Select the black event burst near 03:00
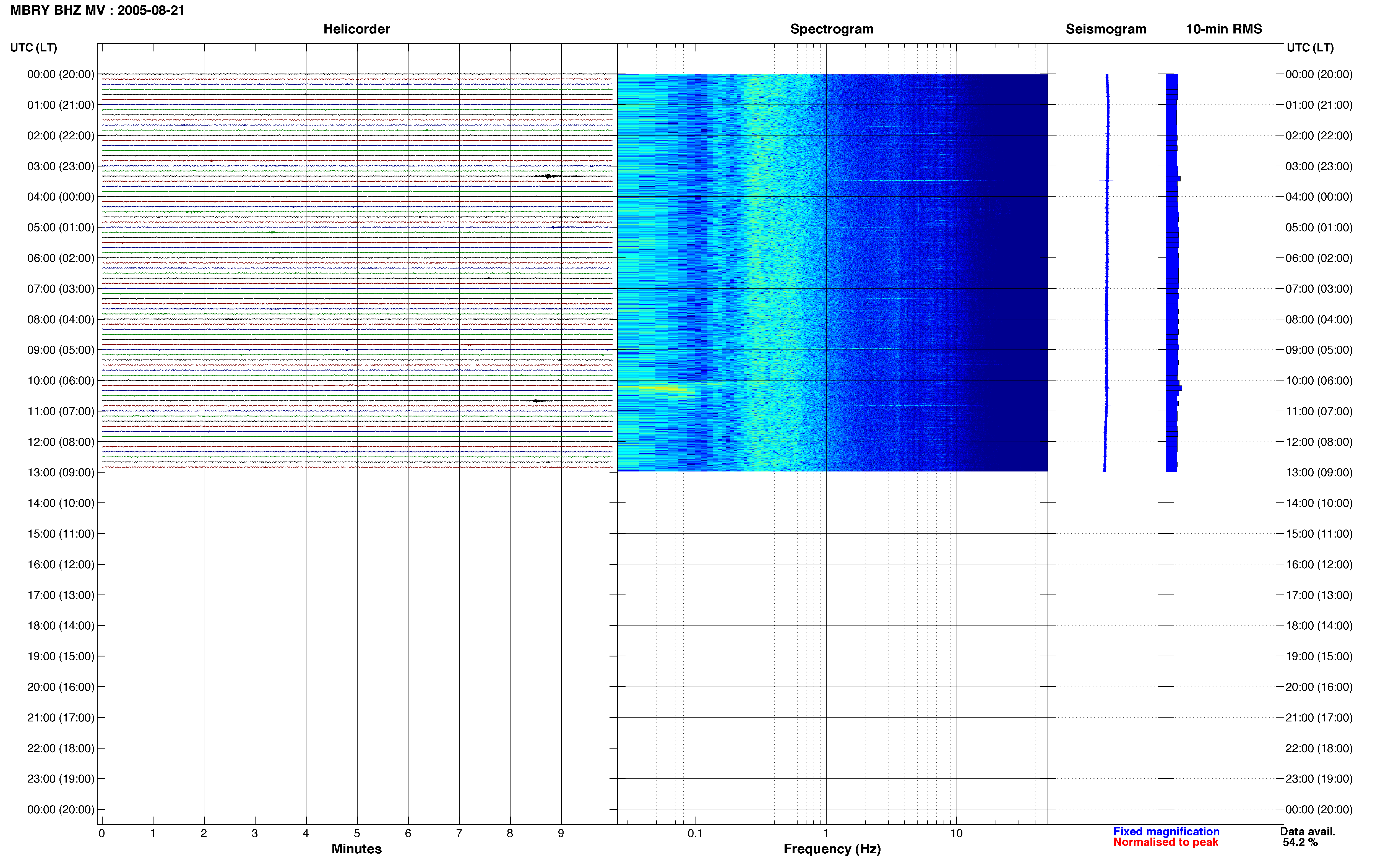 coord(548,176)
